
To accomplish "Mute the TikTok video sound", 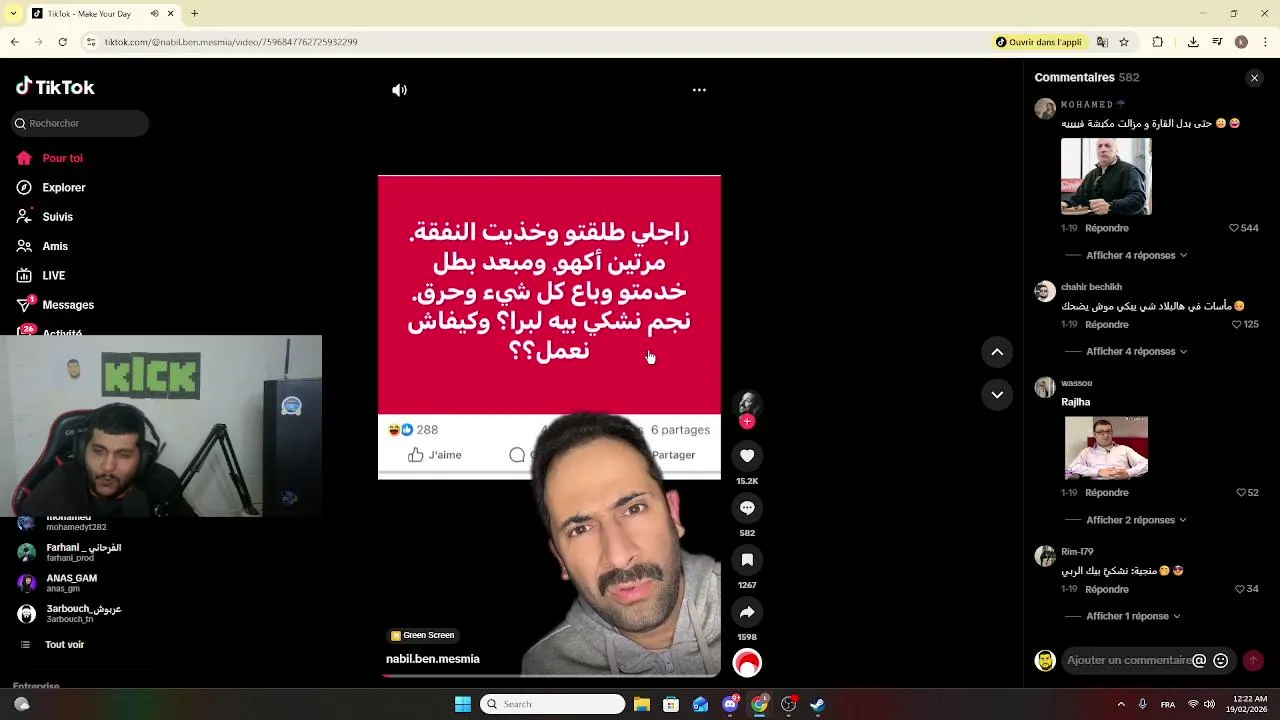I will click(399, 90).
